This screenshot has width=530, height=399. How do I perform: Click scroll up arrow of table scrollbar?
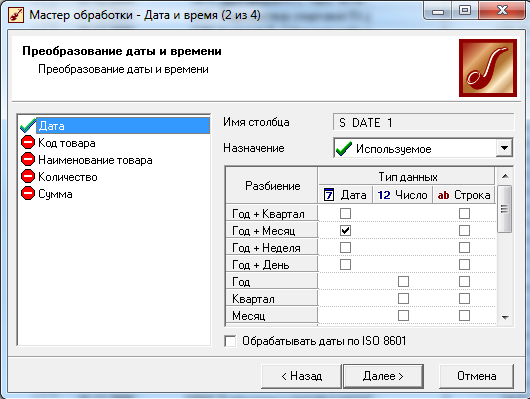pyautogui.click(x=505, y=176)
